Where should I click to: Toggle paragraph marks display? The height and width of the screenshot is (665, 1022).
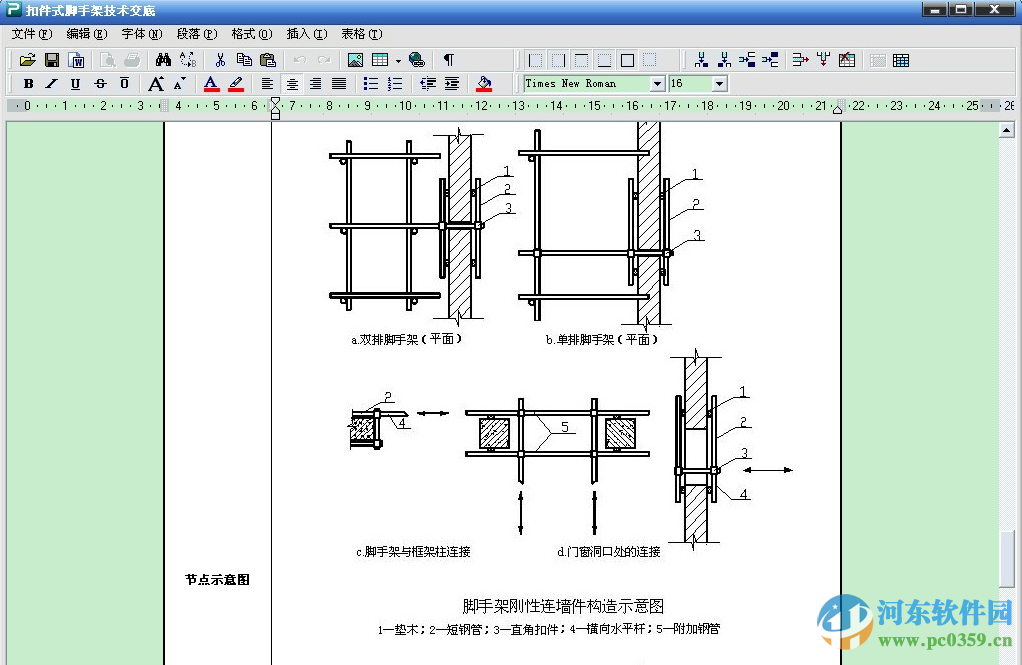448,60
